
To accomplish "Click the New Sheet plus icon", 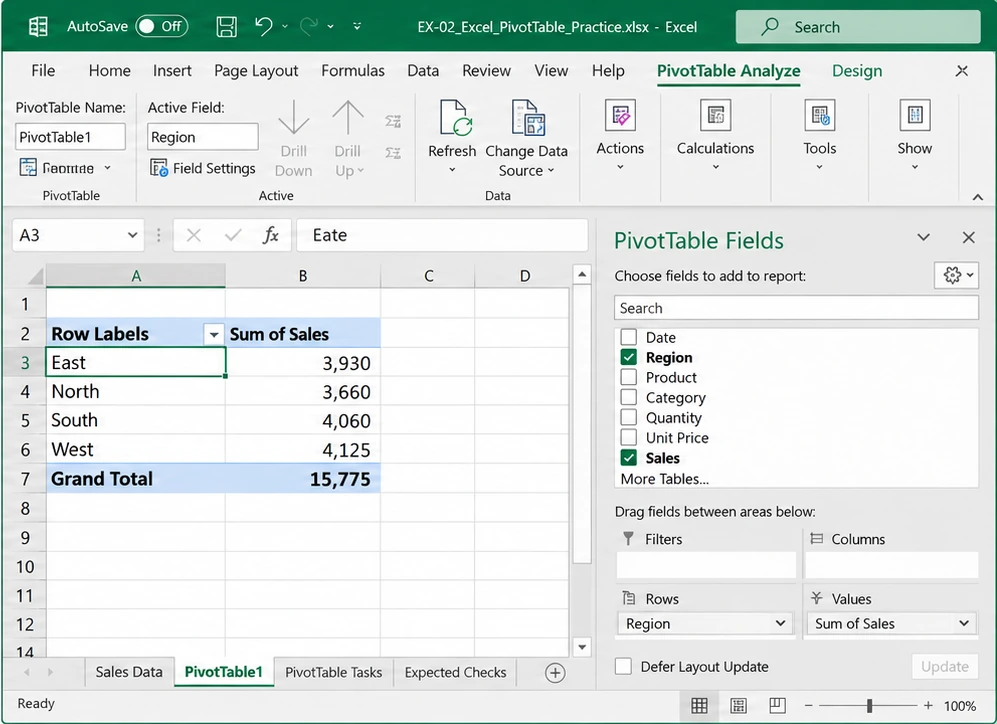I will (x=555, y=673).
